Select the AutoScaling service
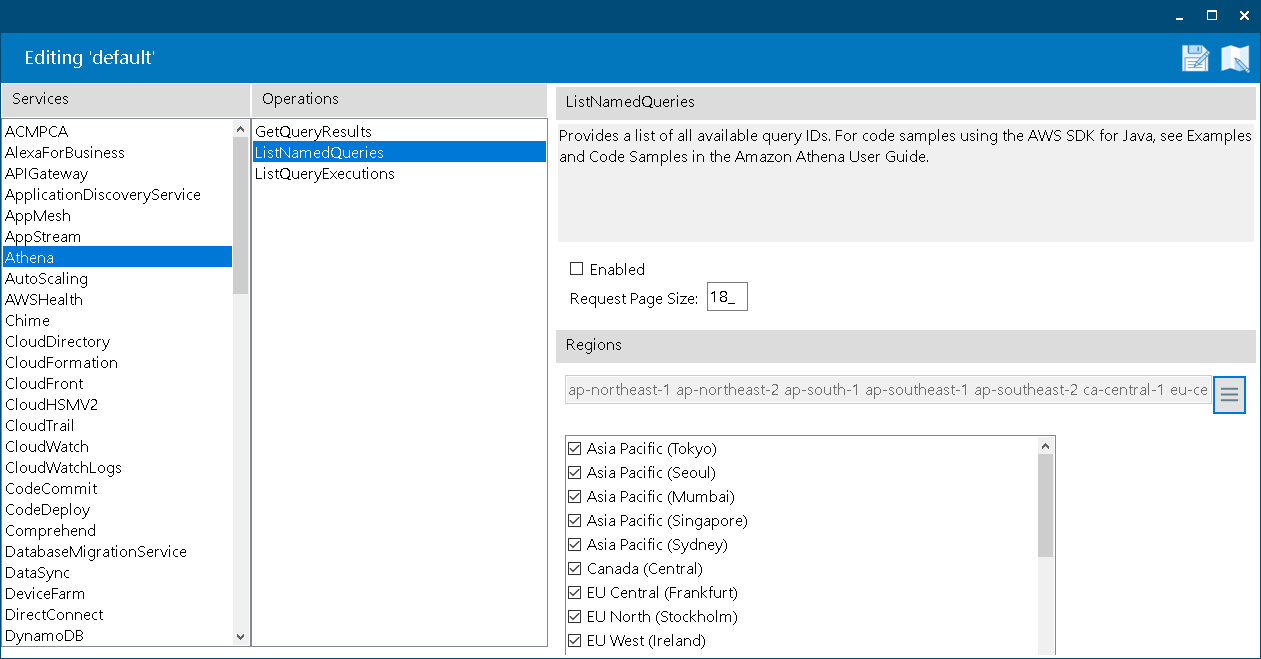The height and width of the screenshot is (659, 1261). [x=117, y=279]
